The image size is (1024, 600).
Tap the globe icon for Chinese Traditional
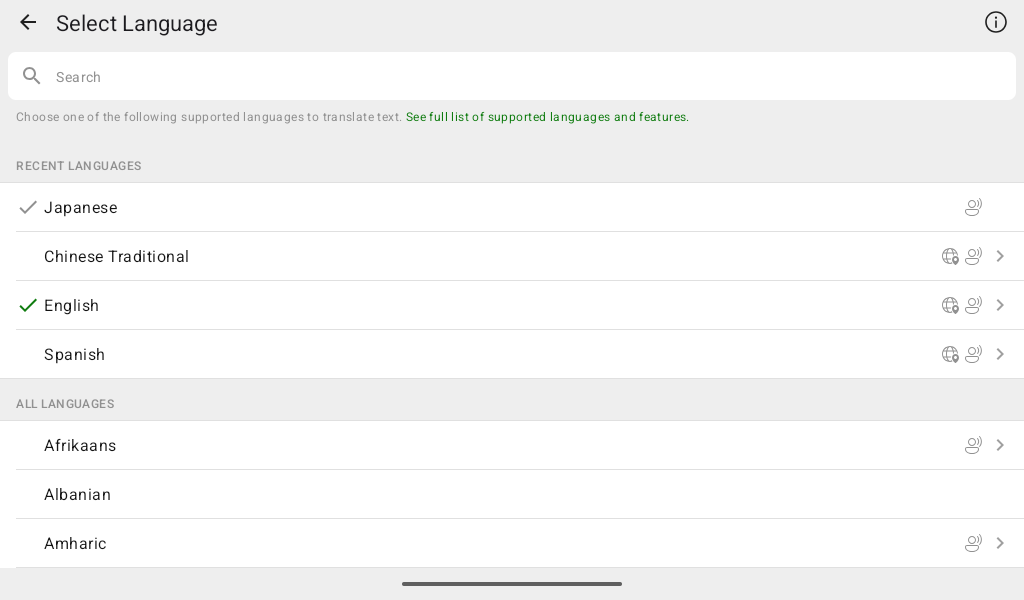tap(950, 257)
